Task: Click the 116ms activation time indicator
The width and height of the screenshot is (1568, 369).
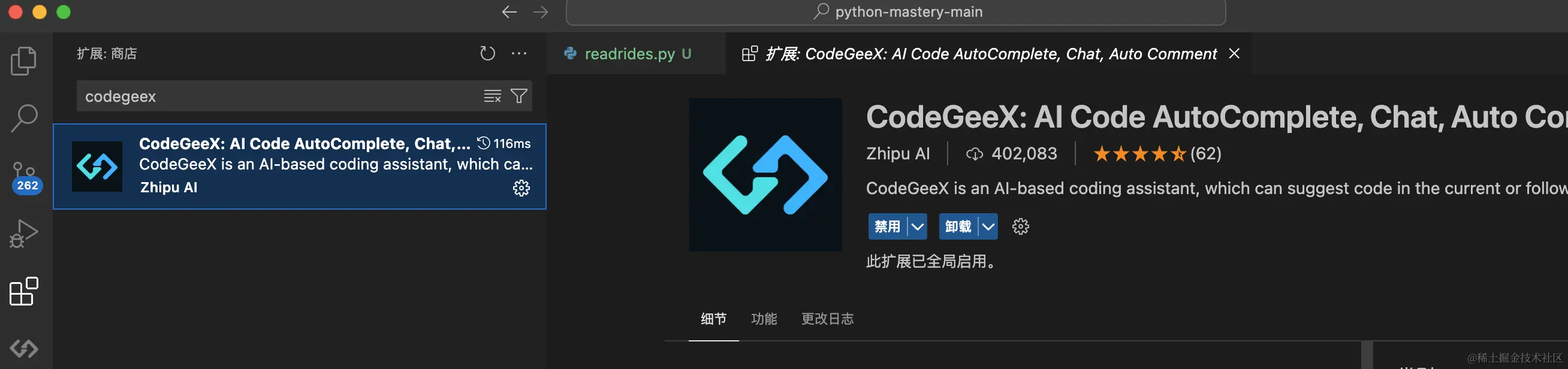Action: point(504,143)
